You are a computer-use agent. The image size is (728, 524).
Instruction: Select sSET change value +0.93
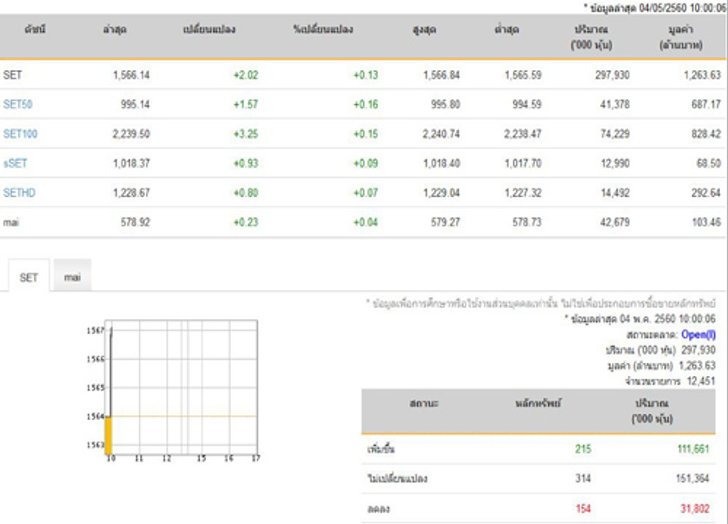(246, 163)
